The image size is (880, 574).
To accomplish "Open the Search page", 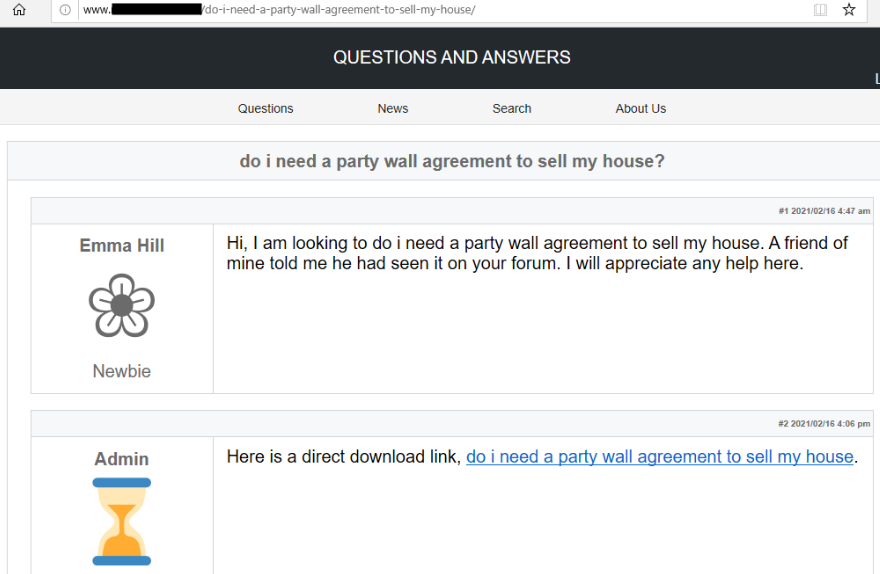I will (512, 108).
